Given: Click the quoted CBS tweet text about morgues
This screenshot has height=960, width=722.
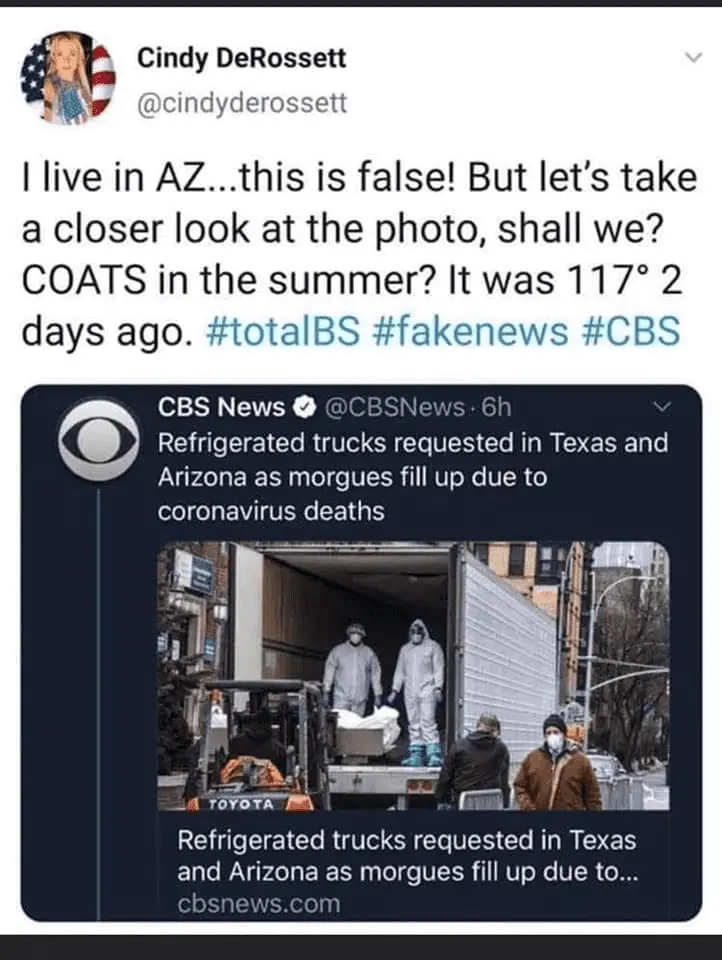Looking at the screenshot, I should click(412, 477).
